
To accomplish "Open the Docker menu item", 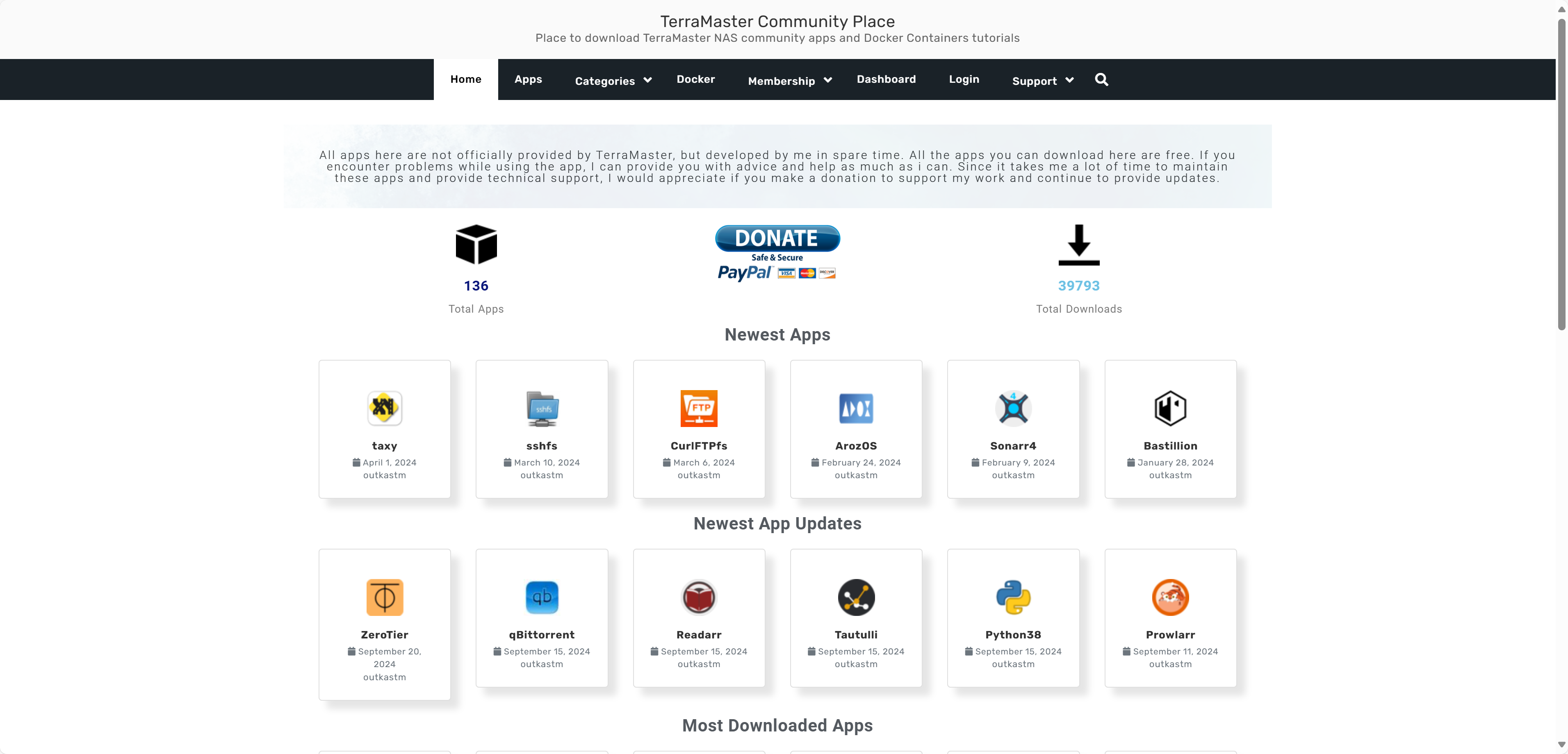I will point(696,79).
